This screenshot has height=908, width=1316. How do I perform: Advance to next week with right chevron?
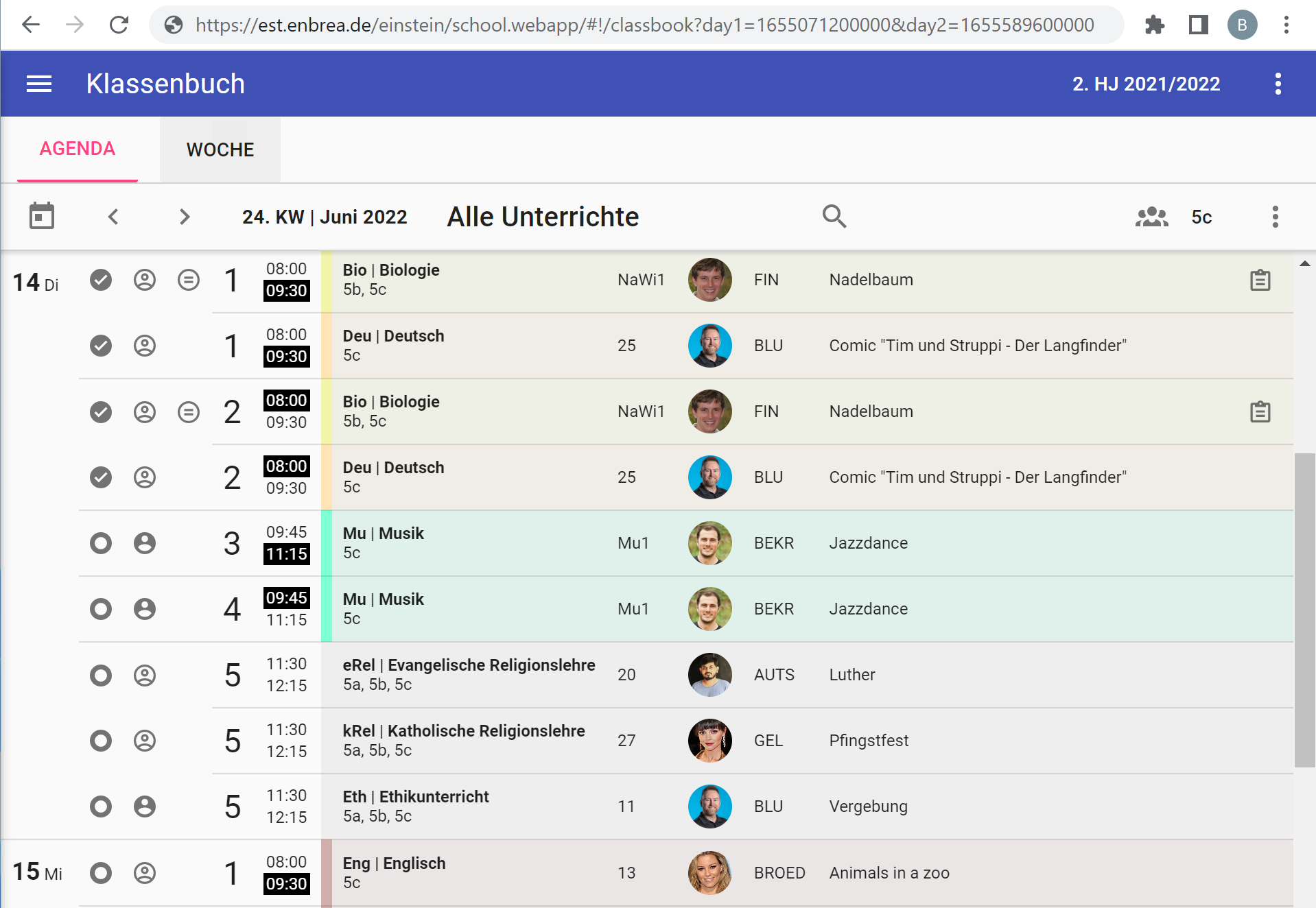(x=184, y=217)
